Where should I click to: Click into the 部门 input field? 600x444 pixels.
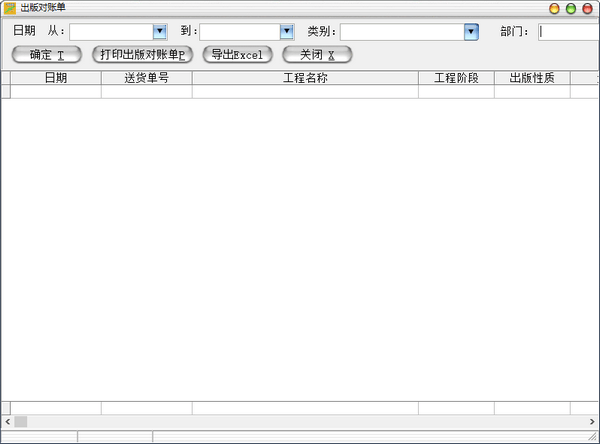coord(568,32)
